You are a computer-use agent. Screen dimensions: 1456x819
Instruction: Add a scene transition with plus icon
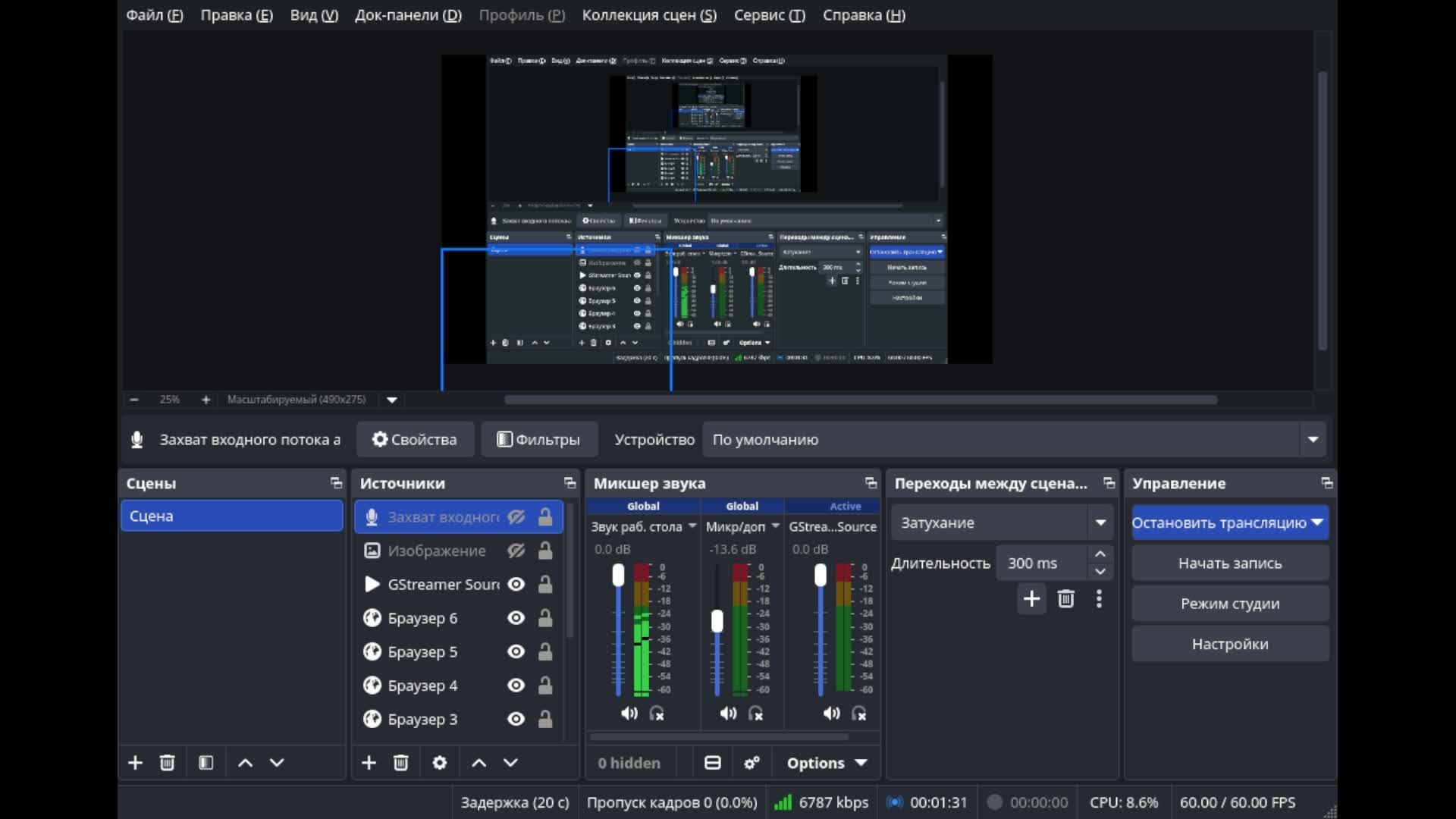[1031, 599]
